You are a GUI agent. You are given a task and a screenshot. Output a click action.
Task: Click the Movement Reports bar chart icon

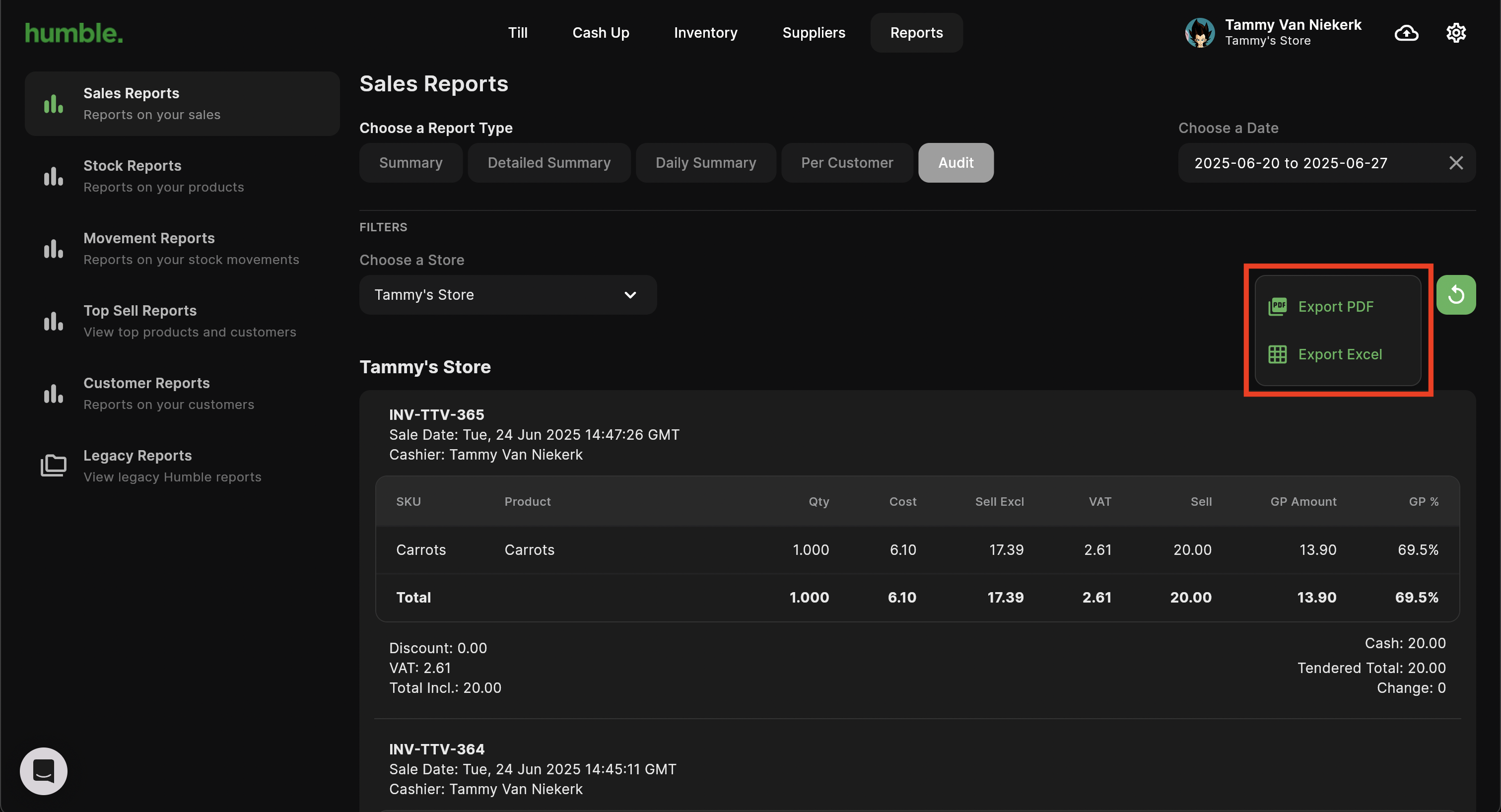[x=53, y=249]
